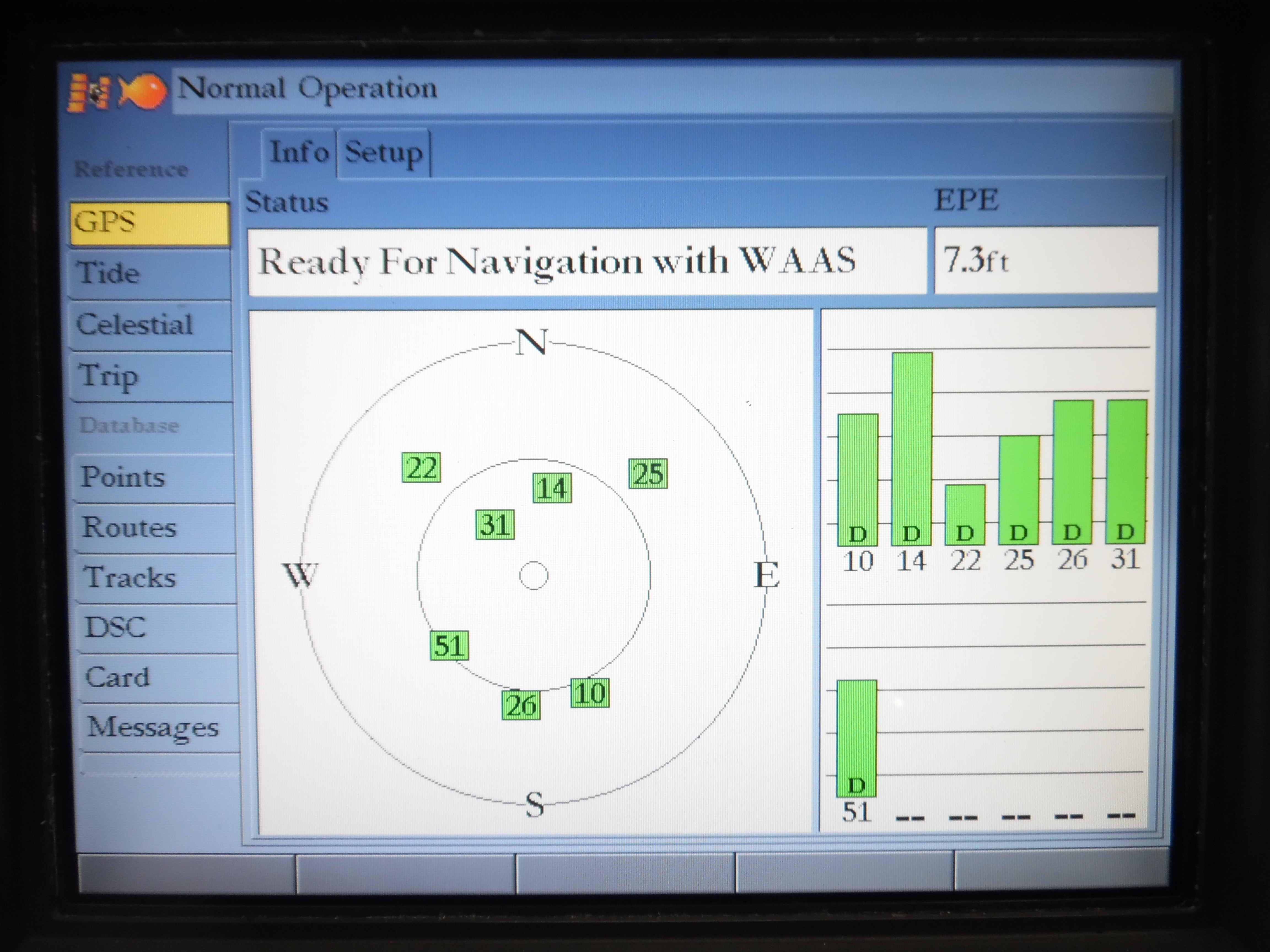The width and height of the screenshot is (1270, 952).
Task: Click signal strength bar for satellite 22
Action: [965, 515]
